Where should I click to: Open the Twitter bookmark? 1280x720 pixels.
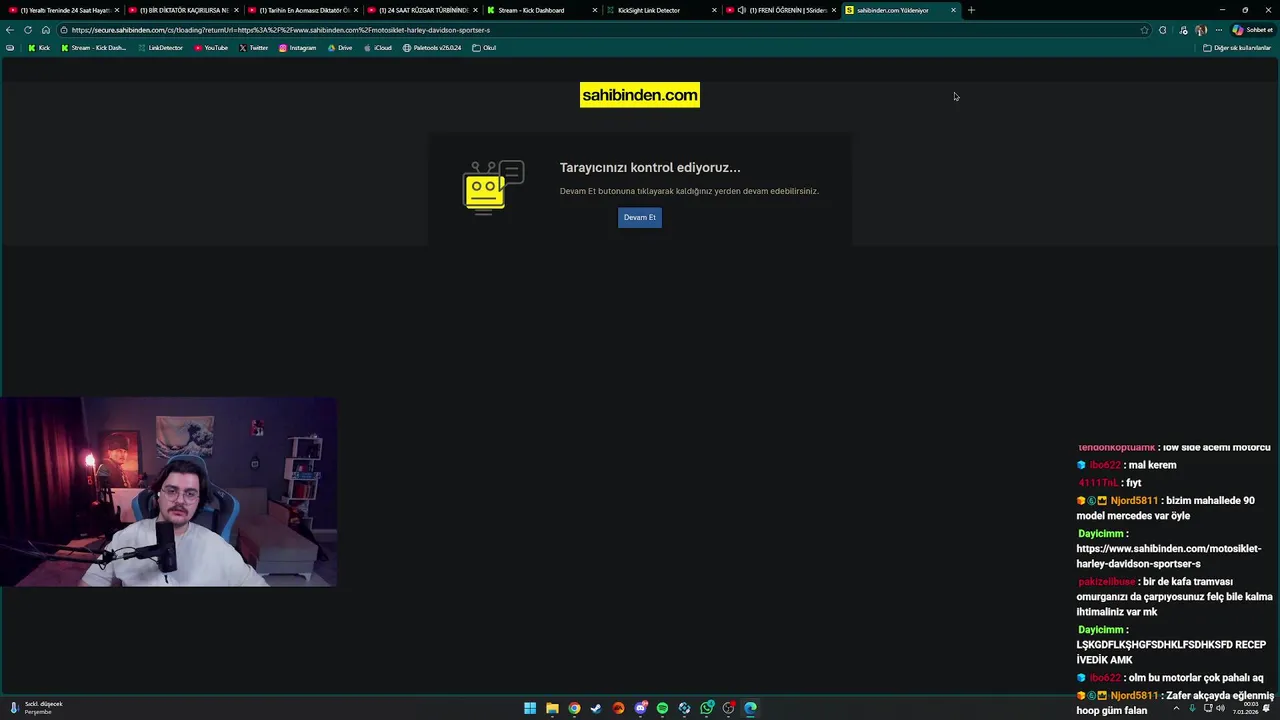pyautogui.click(x=254, y=48)
